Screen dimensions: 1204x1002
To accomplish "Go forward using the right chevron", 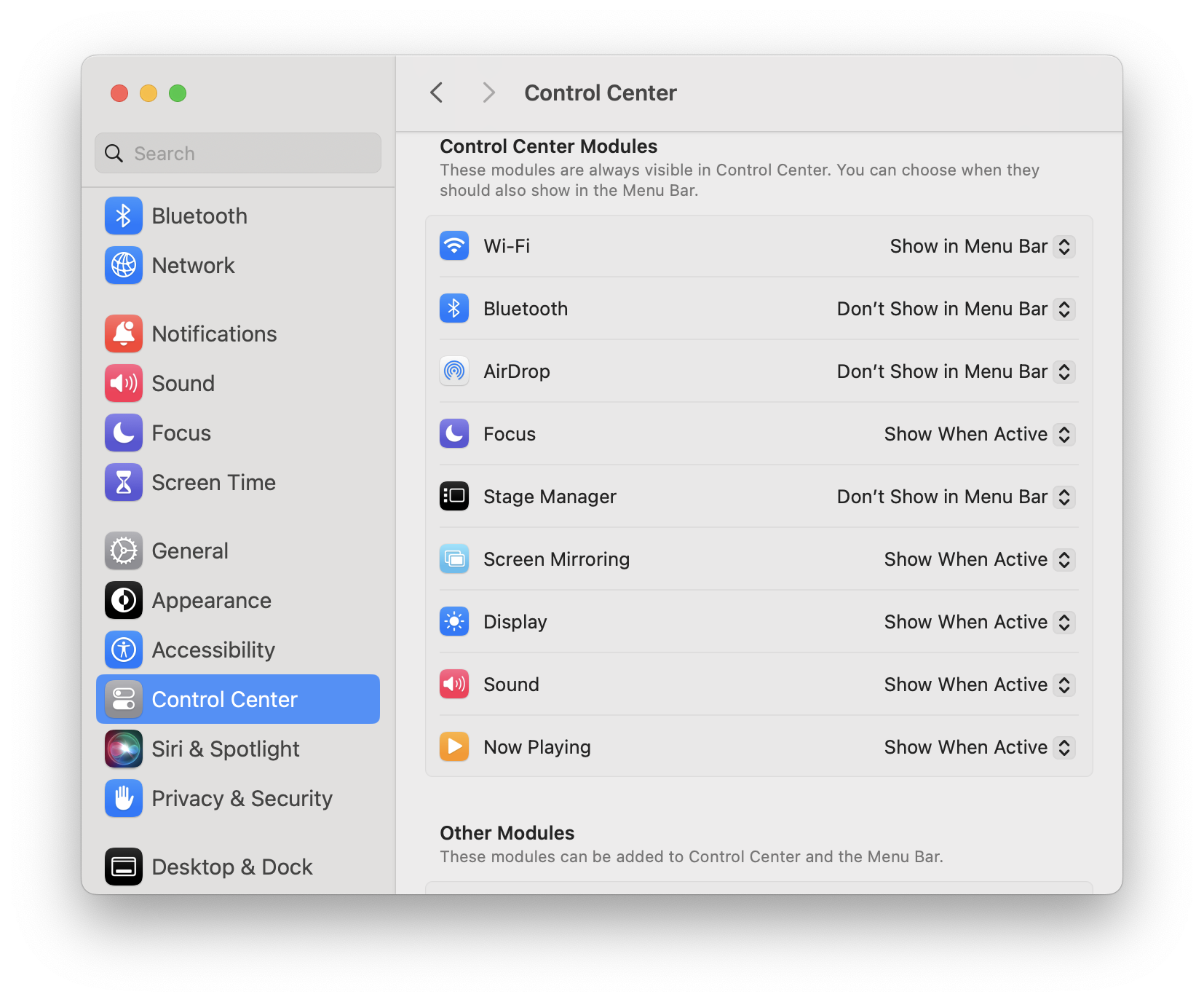I will coord(488,92).
